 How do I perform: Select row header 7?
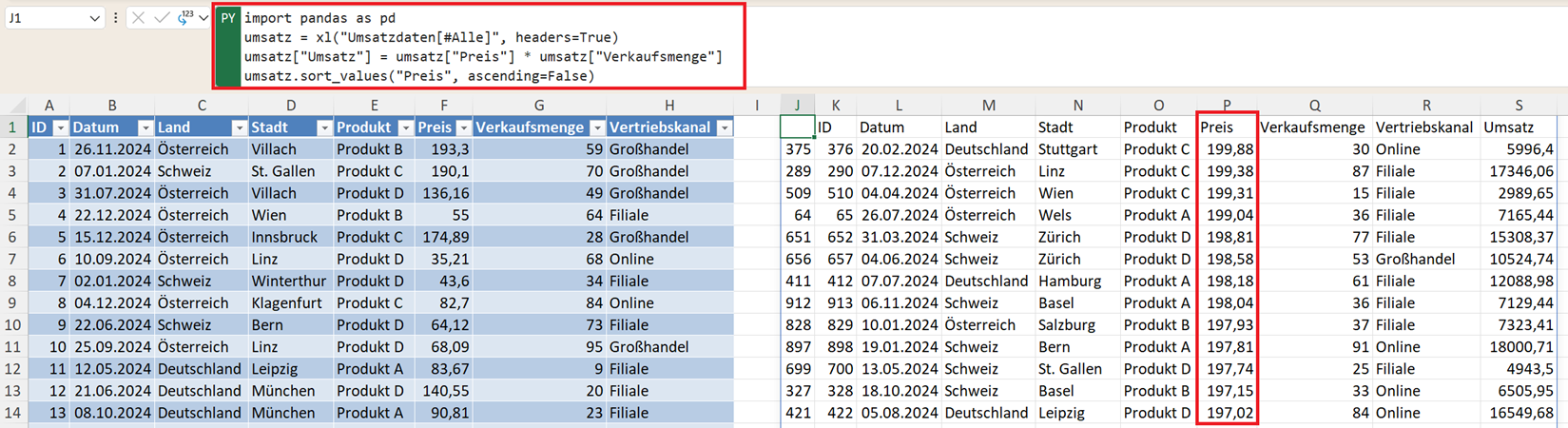13,259
